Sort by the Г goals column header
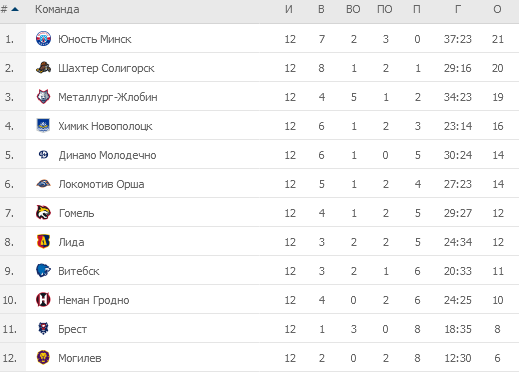 (458, 9)
